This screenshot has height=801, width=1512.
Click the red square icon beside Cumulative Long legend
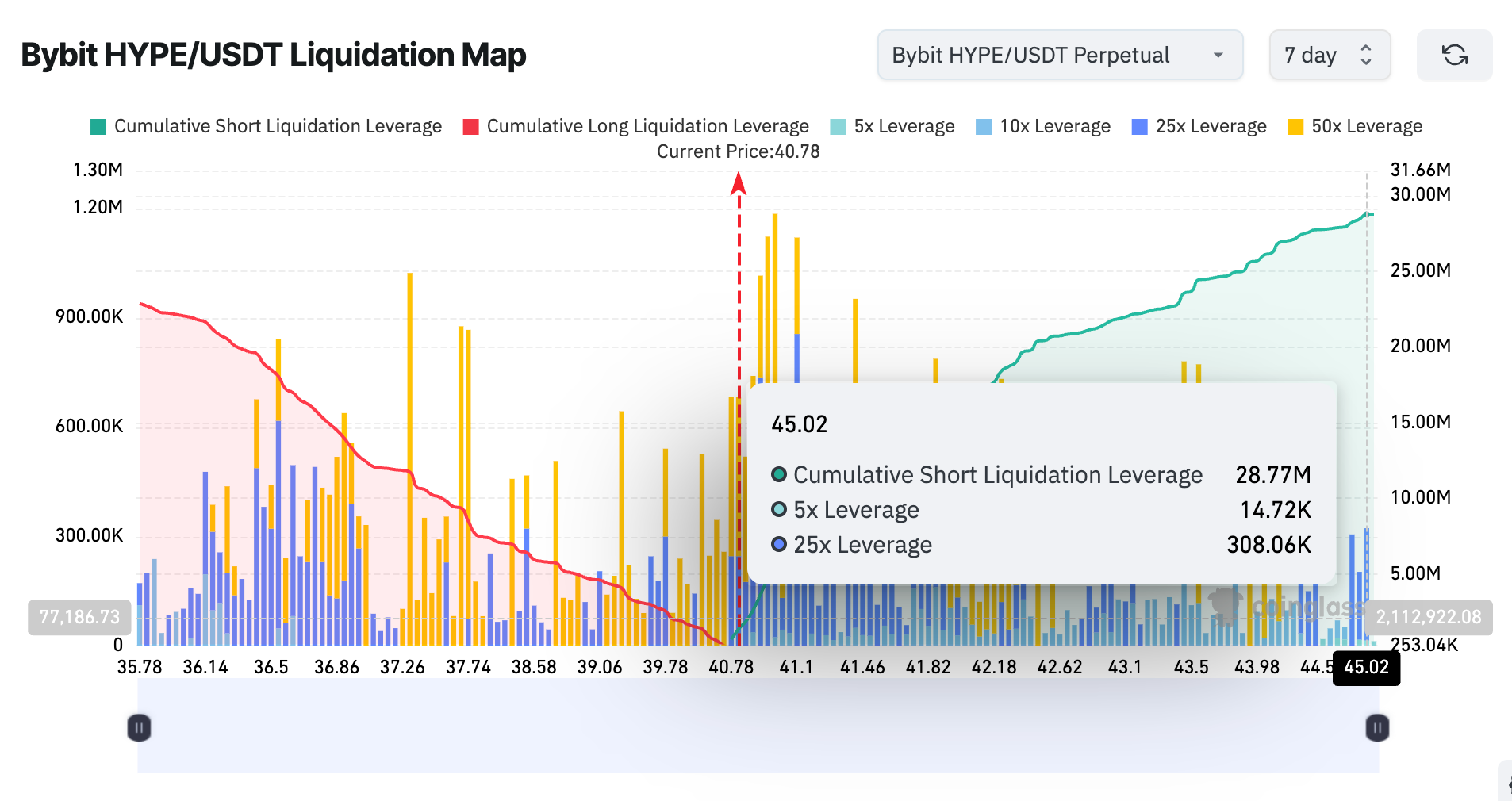pos(470,125)
